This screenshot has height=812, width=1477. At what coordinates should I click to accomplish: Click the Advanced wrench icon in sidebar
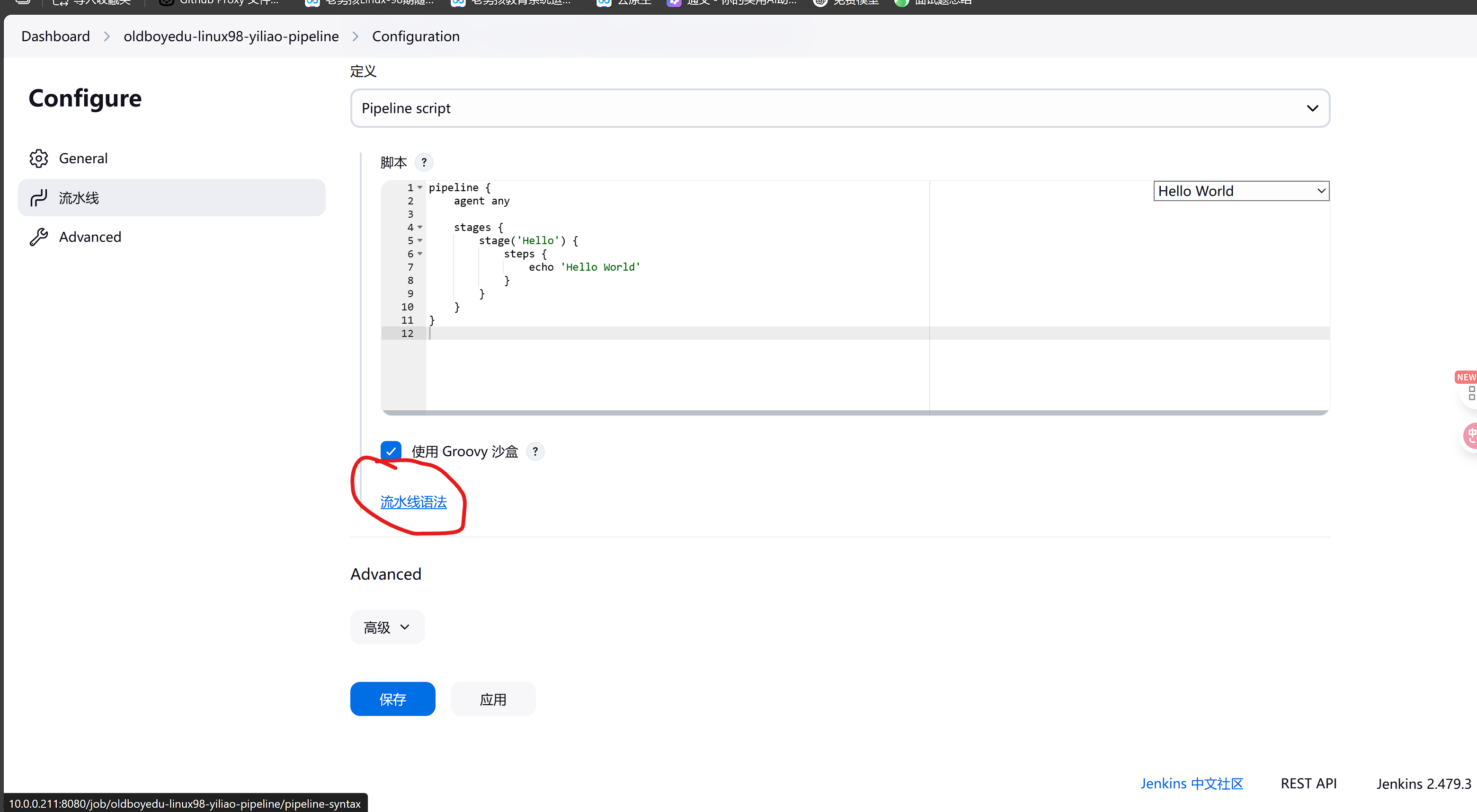(x=38, y=237)
